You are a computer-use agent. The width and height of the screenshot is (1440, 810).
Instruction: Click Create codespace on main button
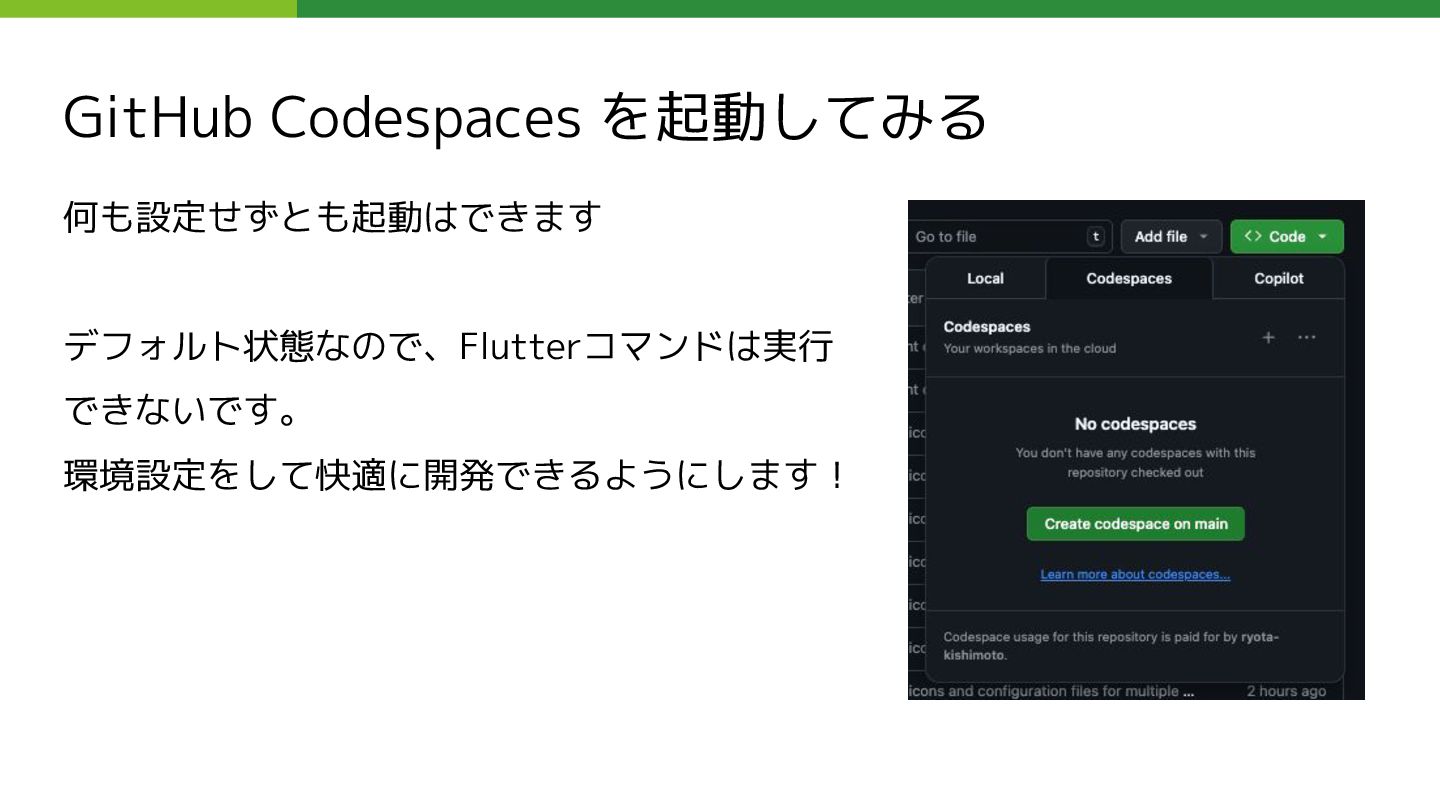[x=1136, y=524]
